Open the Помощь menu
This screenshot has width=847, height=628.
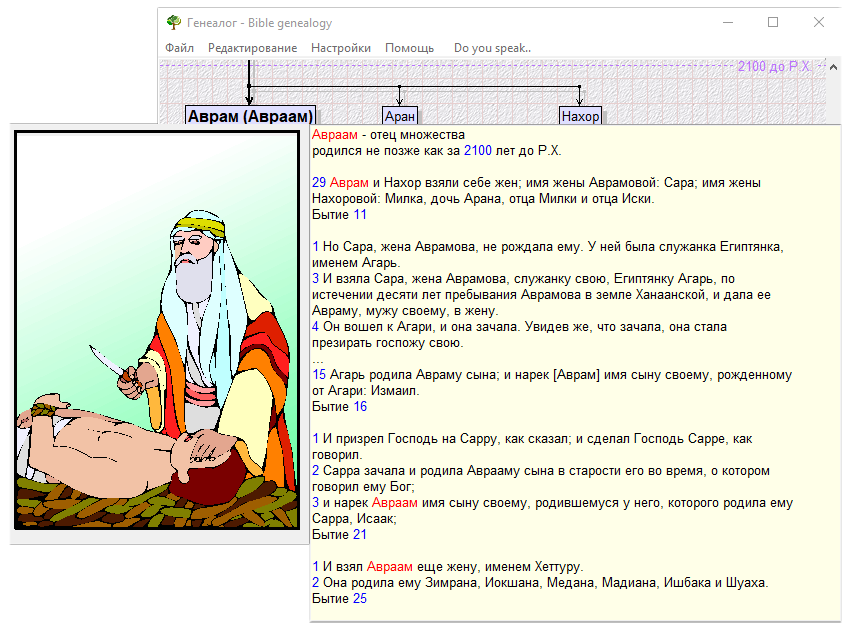click(x=409, y=48)
